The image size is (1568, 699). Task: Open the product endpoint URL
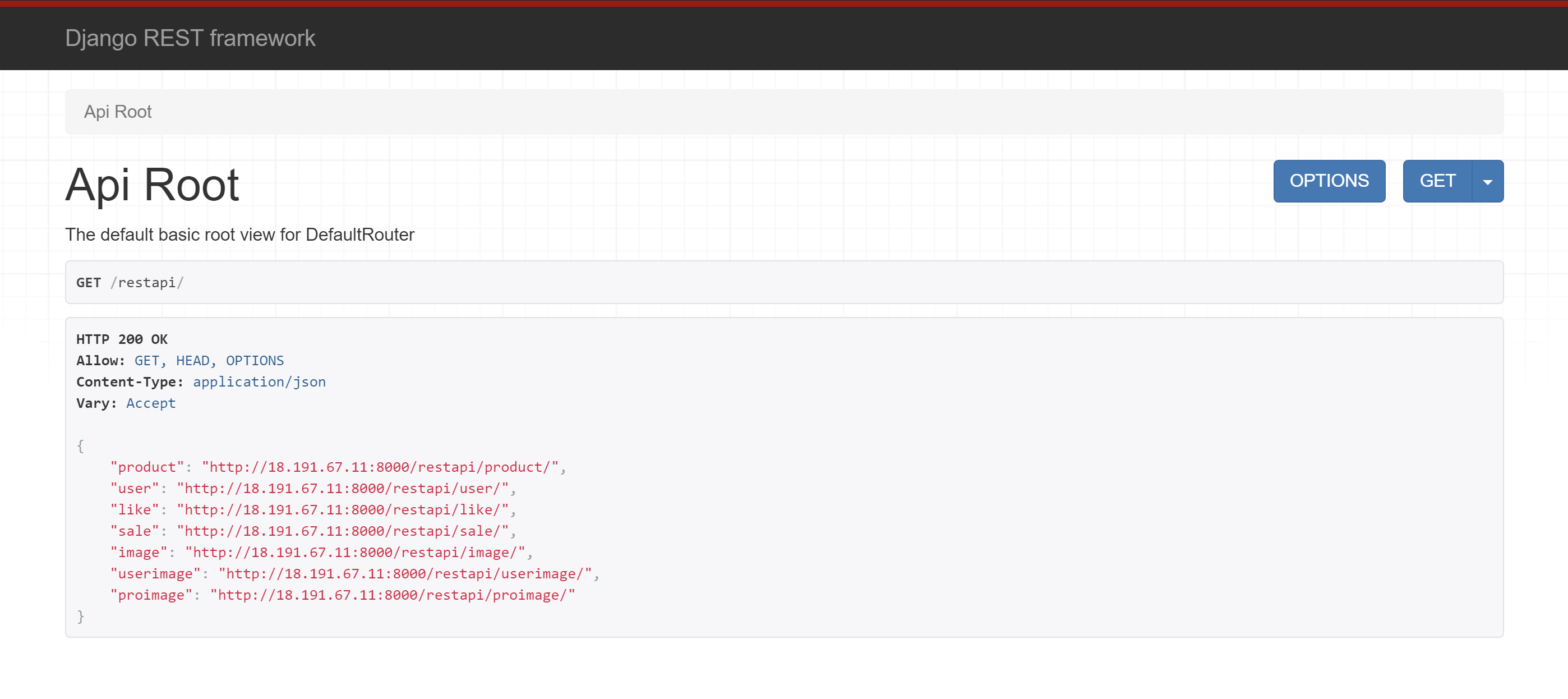pos(380,467)
